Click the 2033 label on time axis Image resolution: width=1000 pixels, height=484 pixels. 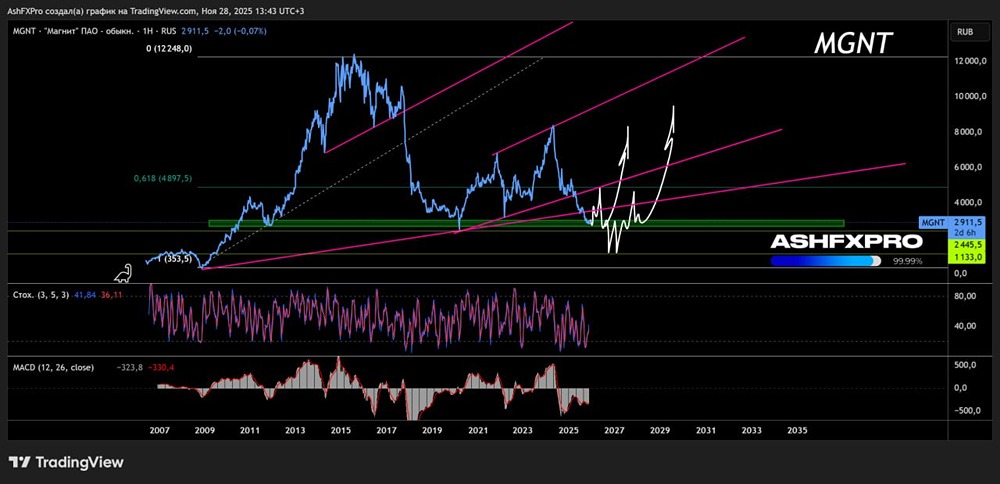(x=751, y=430)
